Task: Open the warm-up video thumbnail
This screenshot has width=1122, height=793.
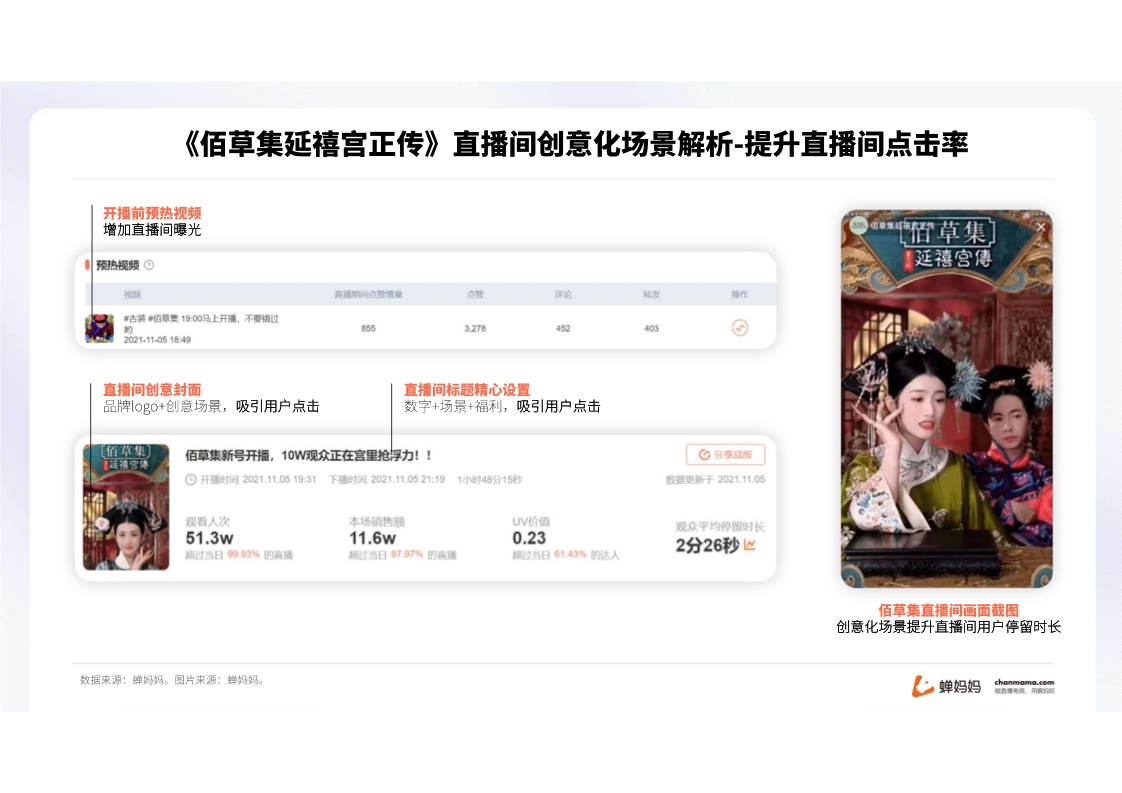Action: (x=99, y=329)
